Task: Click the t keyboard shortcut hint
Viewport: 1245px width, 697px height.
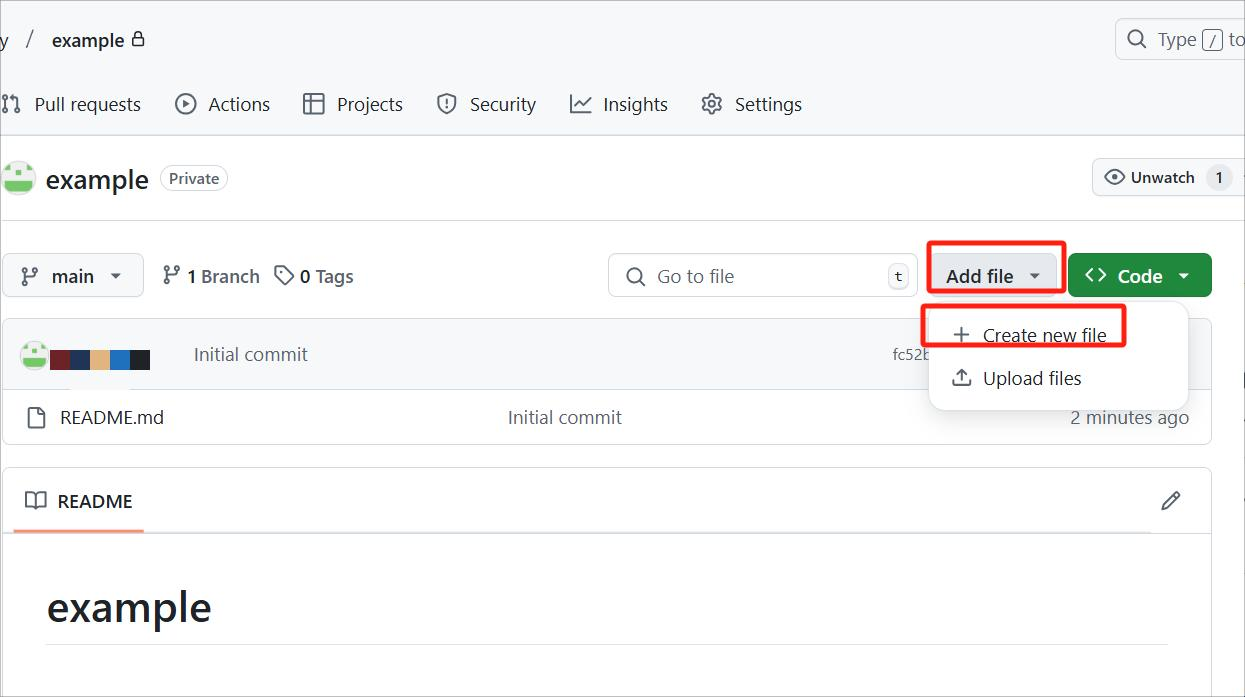Action: click(x=898, y=277)
